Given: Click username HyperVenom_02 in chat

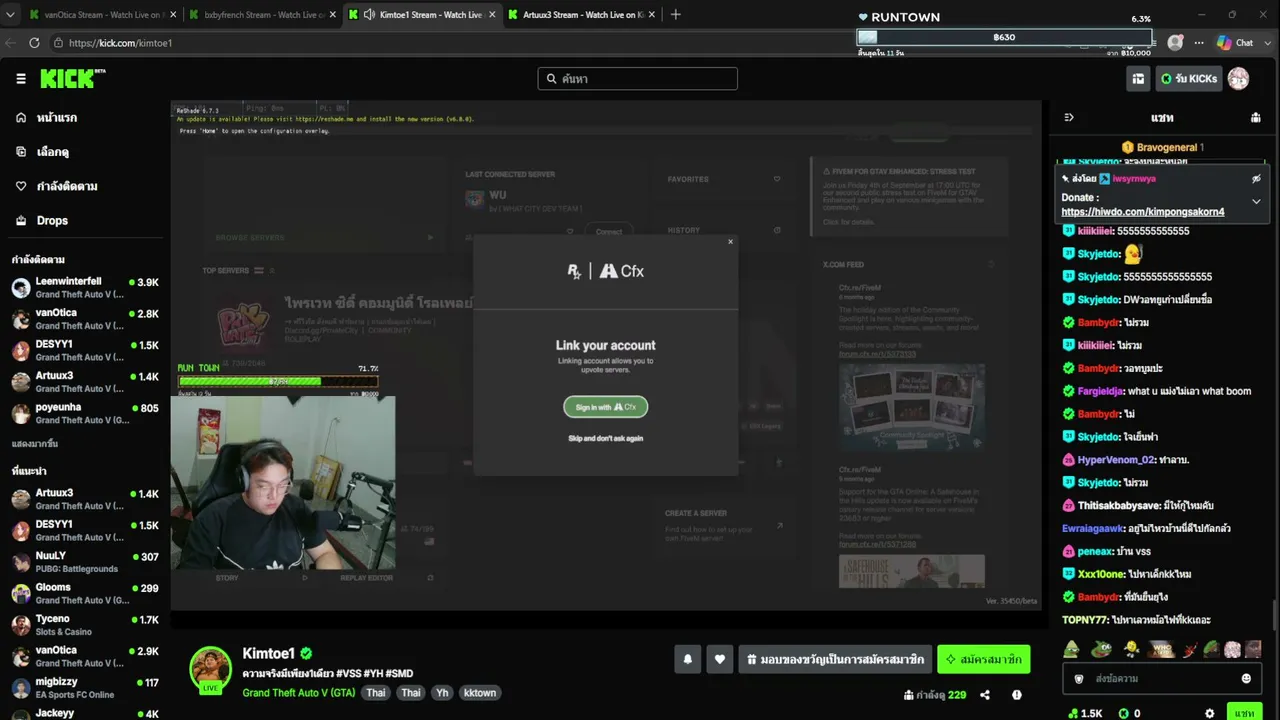Looking at the screenshot, I should (1117, 460).
